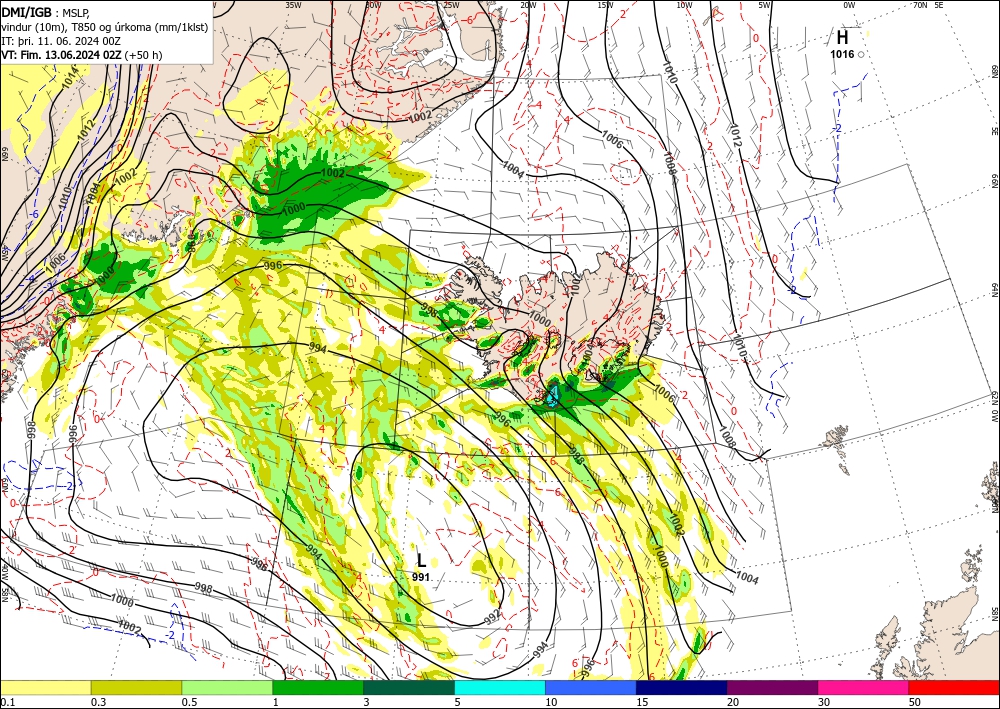Click the "992" isobar label

tap(492, 617)
